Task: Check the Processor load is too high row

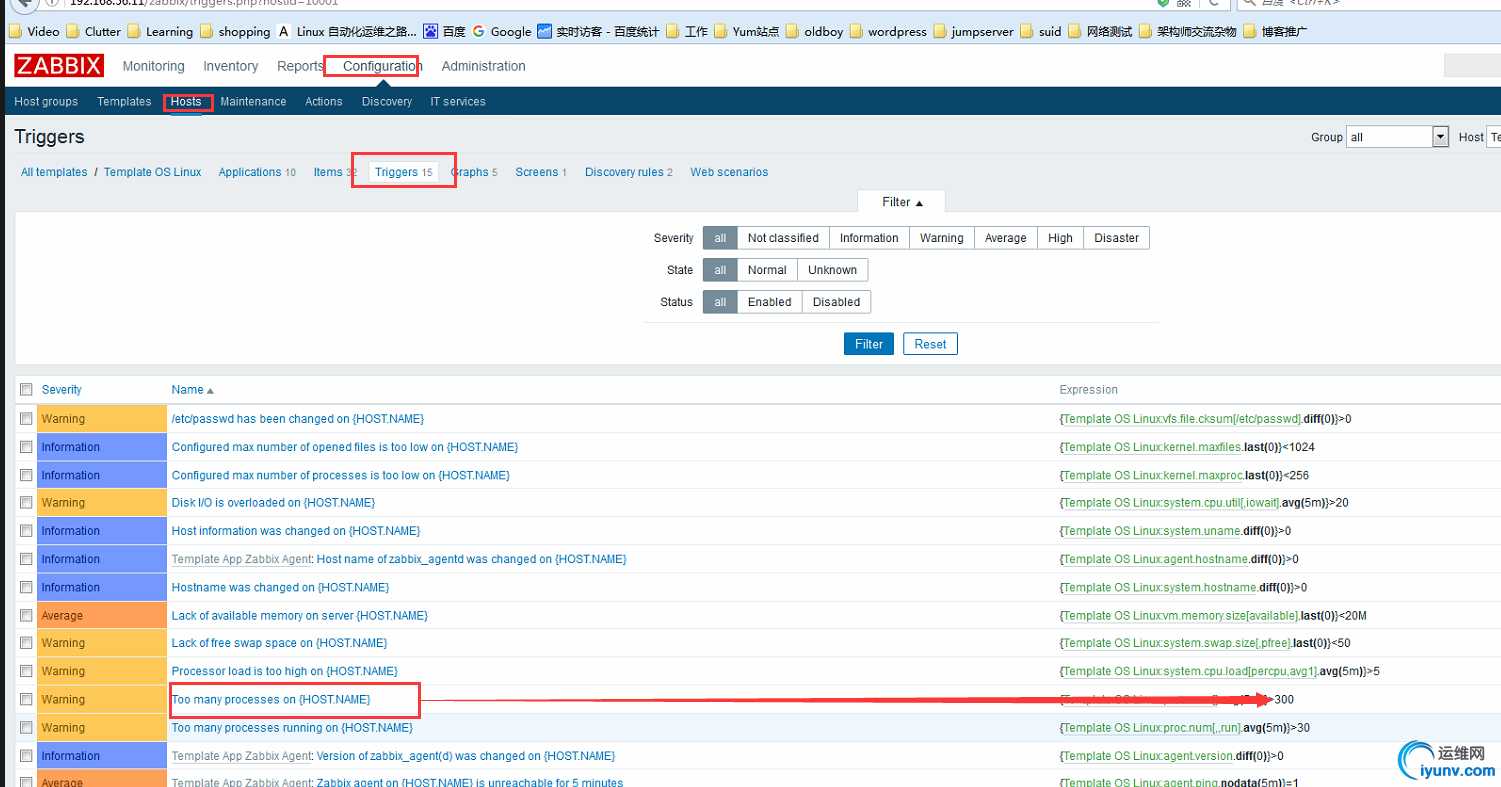Action: 26,671
